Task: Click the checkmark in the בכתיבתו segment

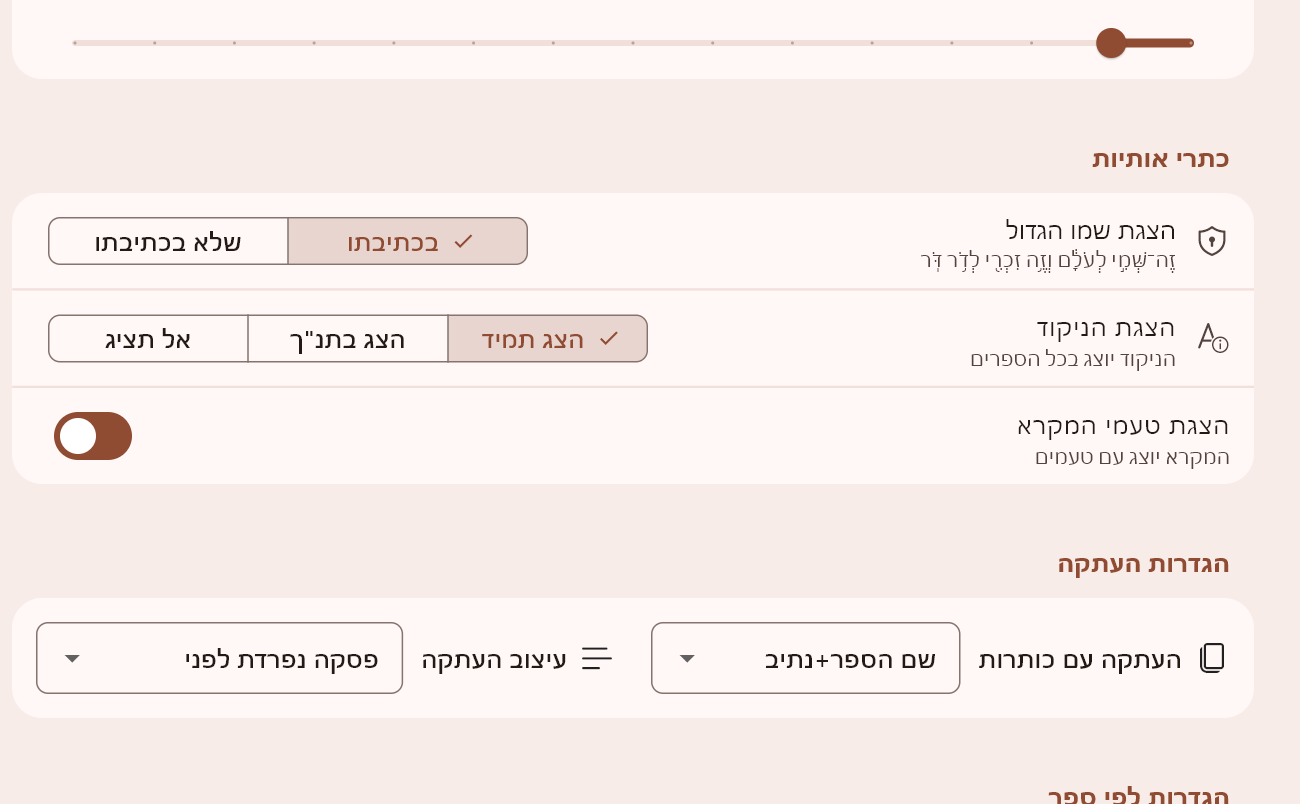Action: [463, 241]
